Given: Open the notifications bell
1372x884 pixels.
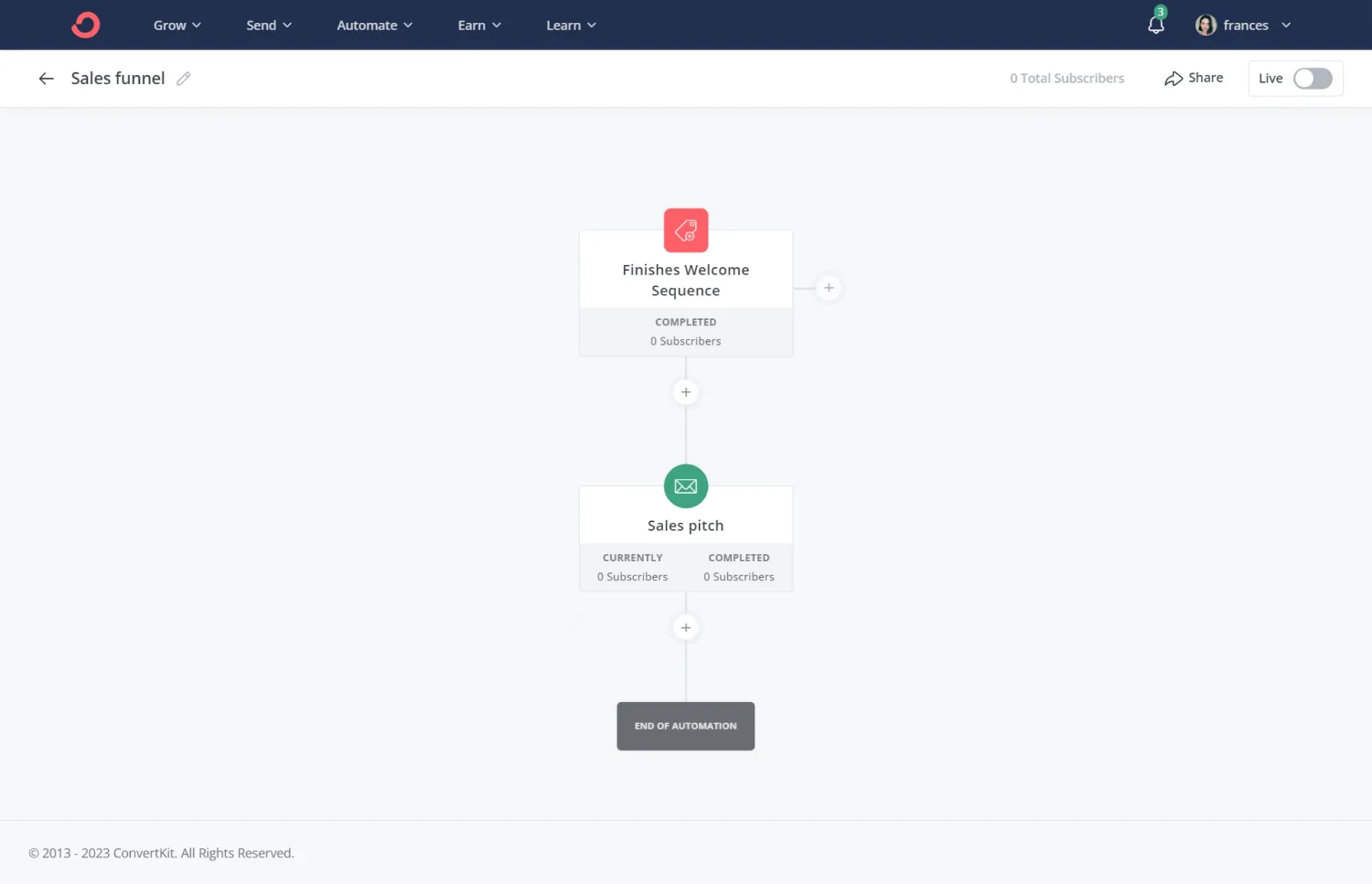Looking at the screenshot, I should tap(1156, 26).
